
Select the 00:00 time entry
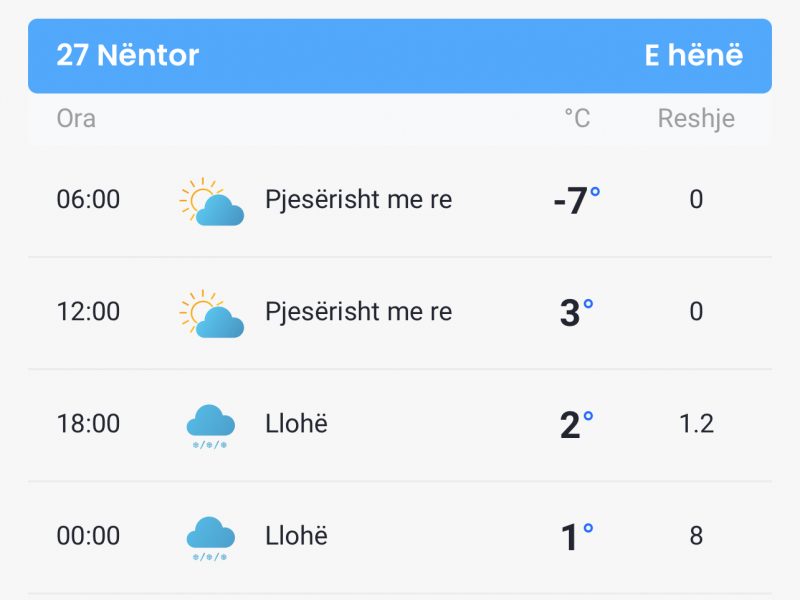[x=88, y=536]
